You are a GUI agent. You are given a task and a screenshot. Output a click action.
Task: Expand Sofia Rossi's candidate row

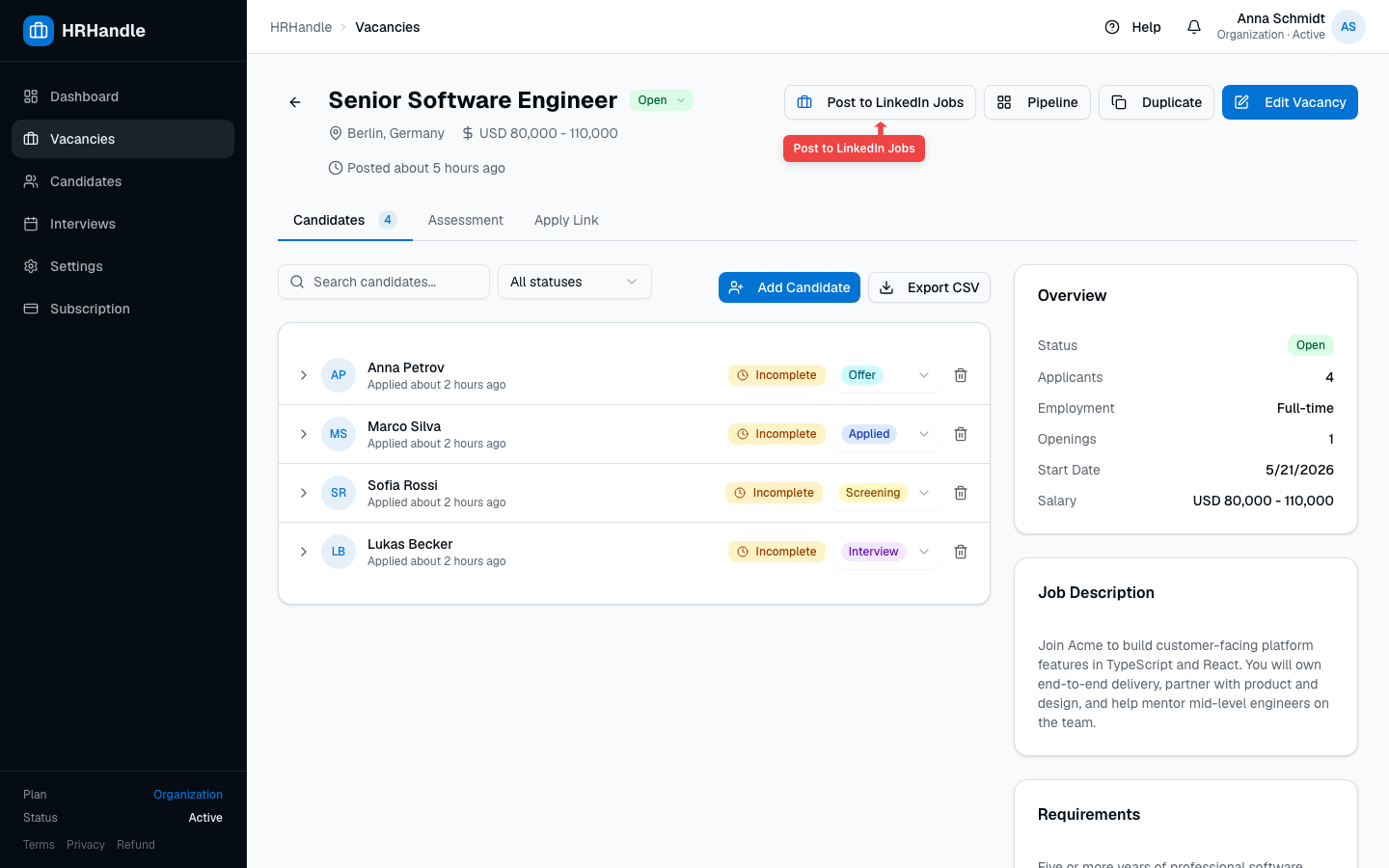pyautogui.click(x=304, y=493)
